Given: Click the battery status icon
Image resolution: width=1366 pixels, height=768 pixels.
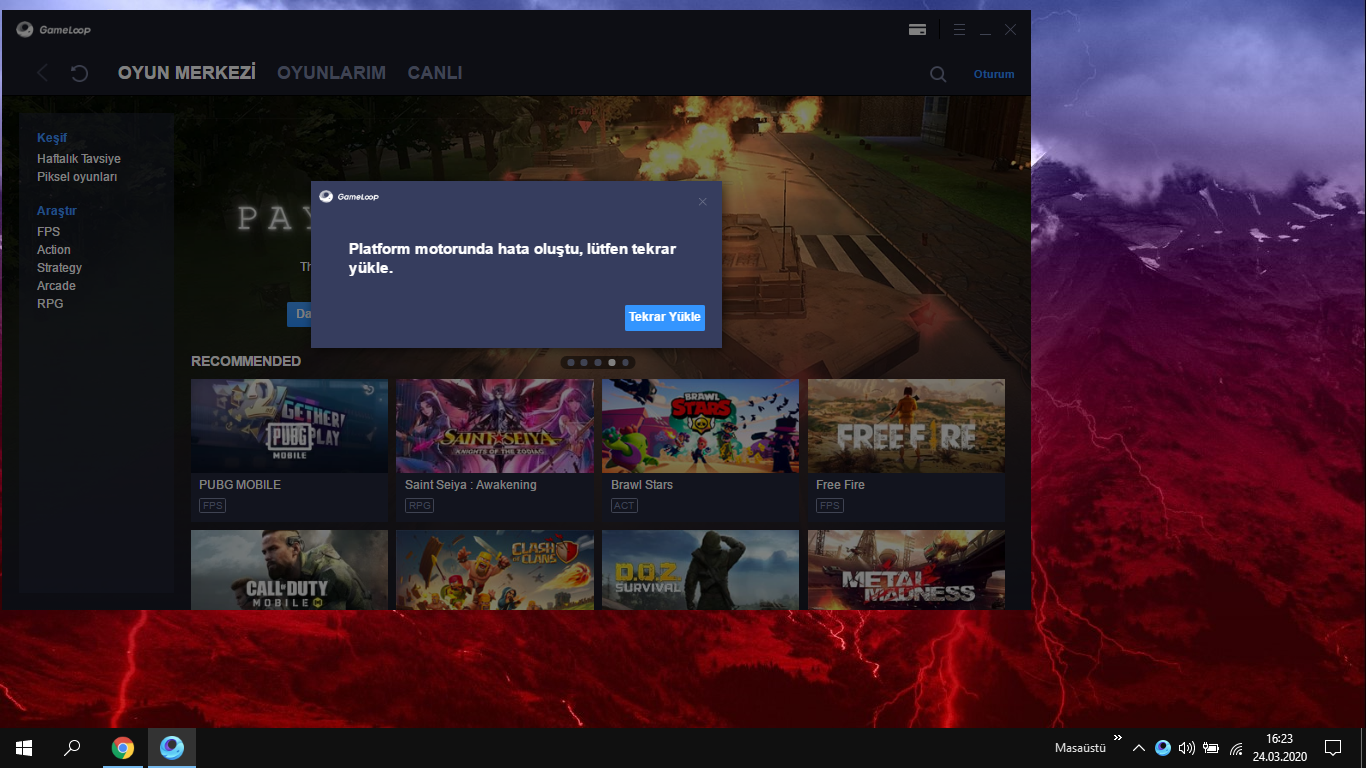Looking at the screenshot, I should click(x=1211, y=748).
